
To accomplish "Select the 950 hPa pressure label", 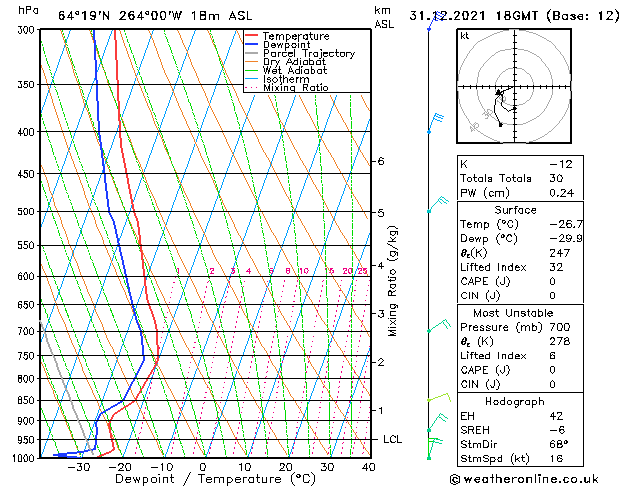I will coord(28,440).
